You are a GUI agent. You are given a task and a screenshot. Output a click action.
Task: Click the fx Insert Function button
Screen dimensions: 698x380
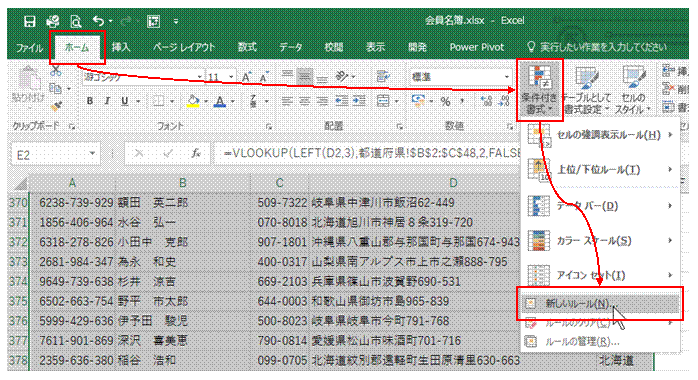pos(196,154)
